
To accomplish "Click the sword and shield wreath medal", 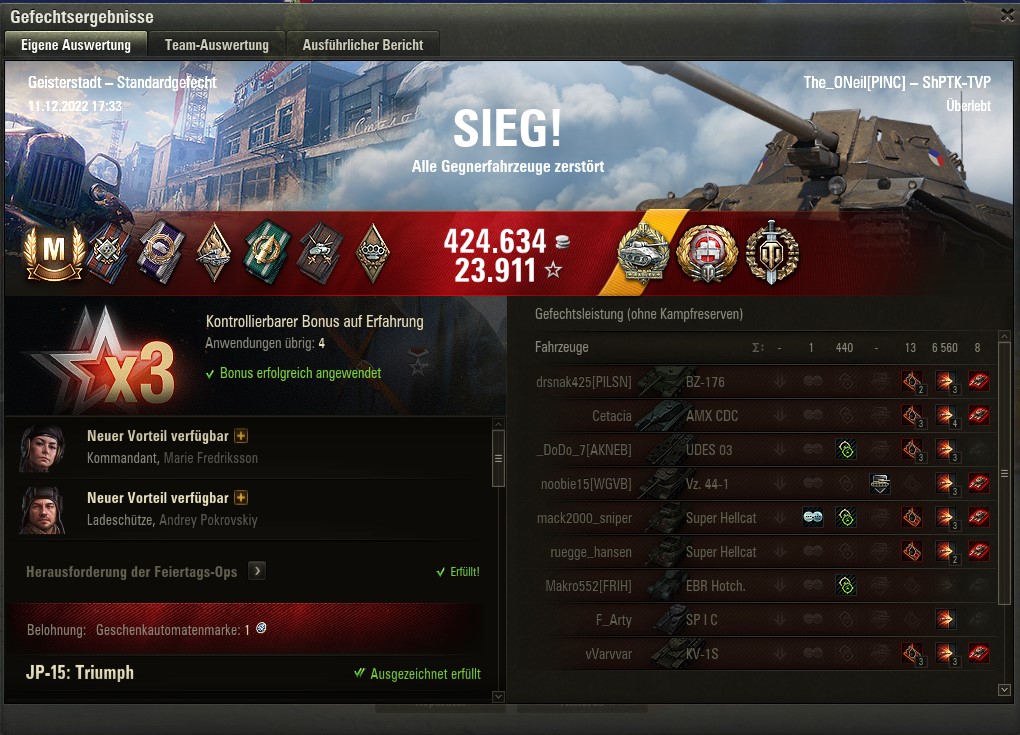I will 772,252.
